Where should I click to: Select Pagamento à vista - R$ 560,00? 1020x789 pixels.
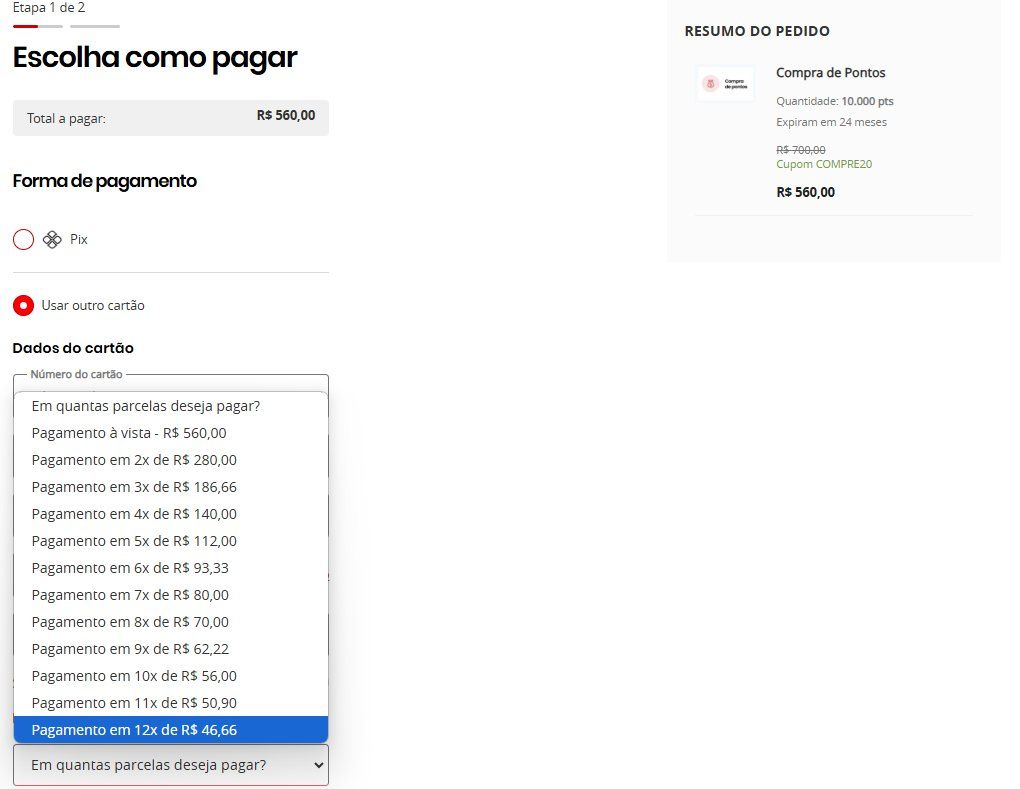(171, 433)
